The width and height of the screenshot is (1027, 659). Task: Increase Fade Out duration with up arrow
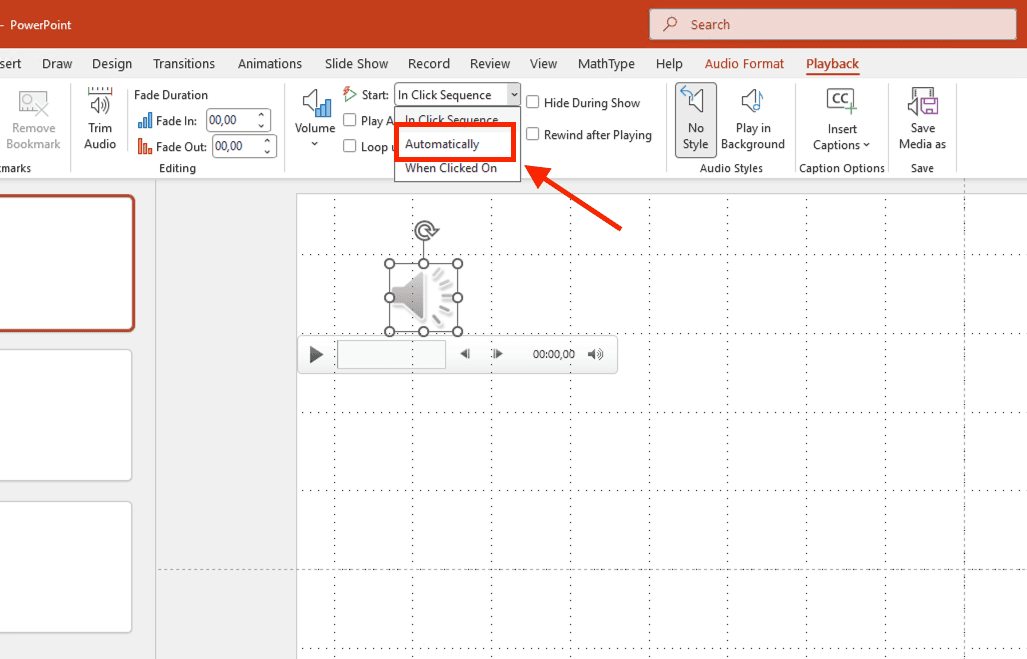click(267, 141)
